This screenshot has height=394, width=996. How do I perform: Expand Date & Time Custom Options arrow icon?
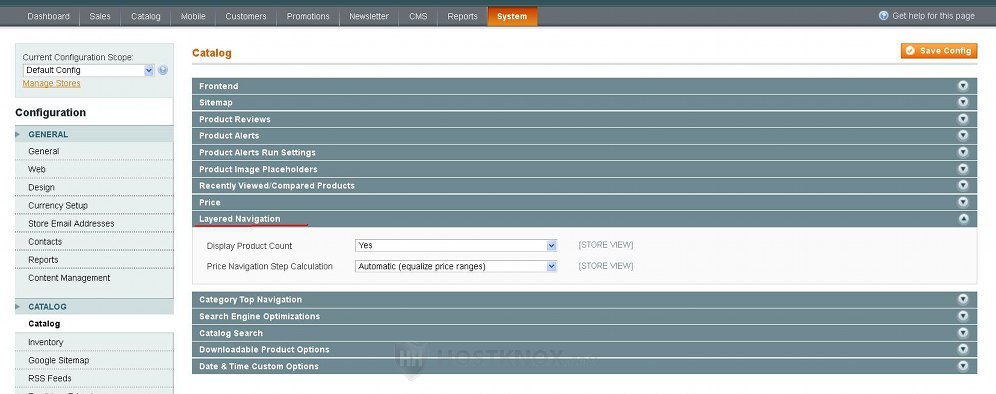click(963, 366)
